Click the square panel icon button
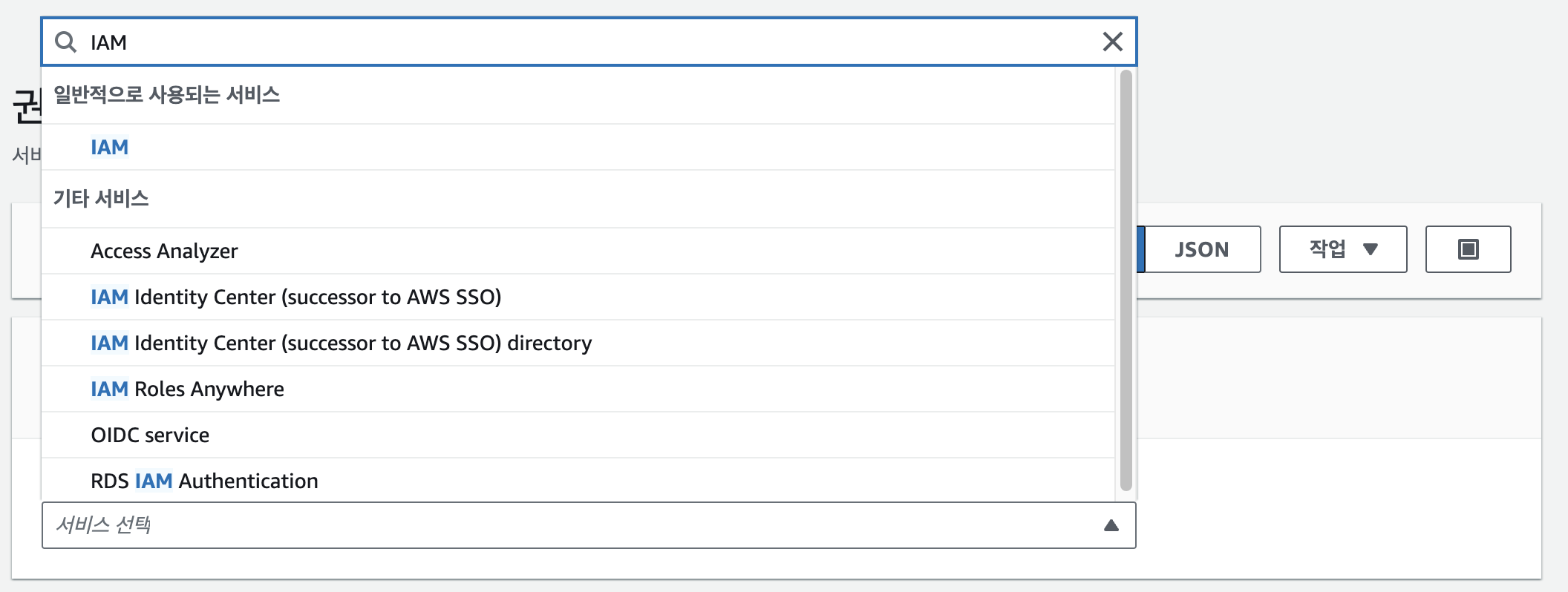1568x592 pixels. click(1468, 249)
